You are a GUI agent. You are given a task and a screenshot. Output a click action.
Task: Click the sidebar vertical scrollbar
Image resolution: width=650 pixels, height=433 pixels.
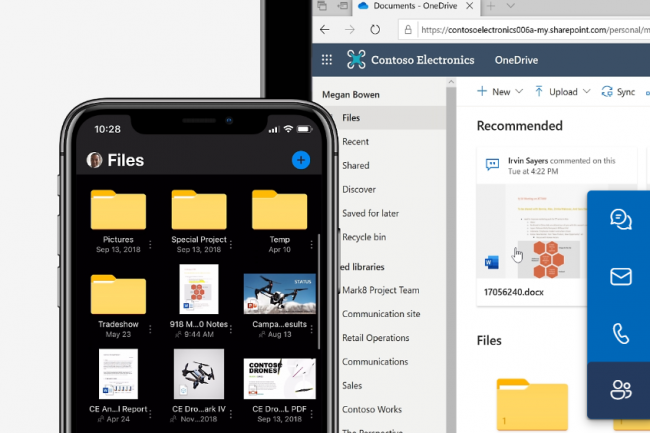451,259
